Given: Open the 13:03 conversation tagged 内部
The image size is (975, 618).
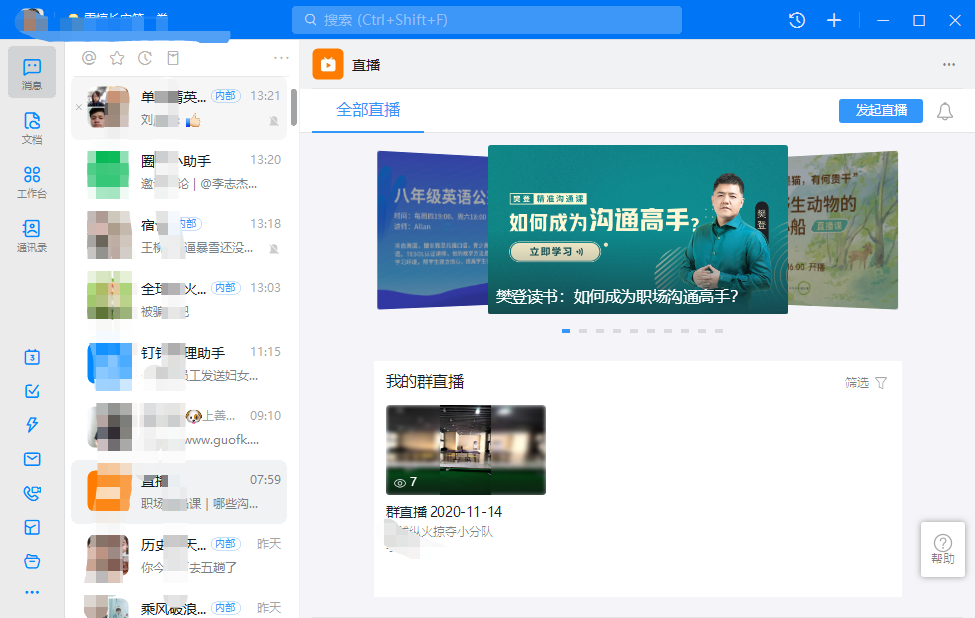Looking at the screenshot, I should (x=179, y=300).
